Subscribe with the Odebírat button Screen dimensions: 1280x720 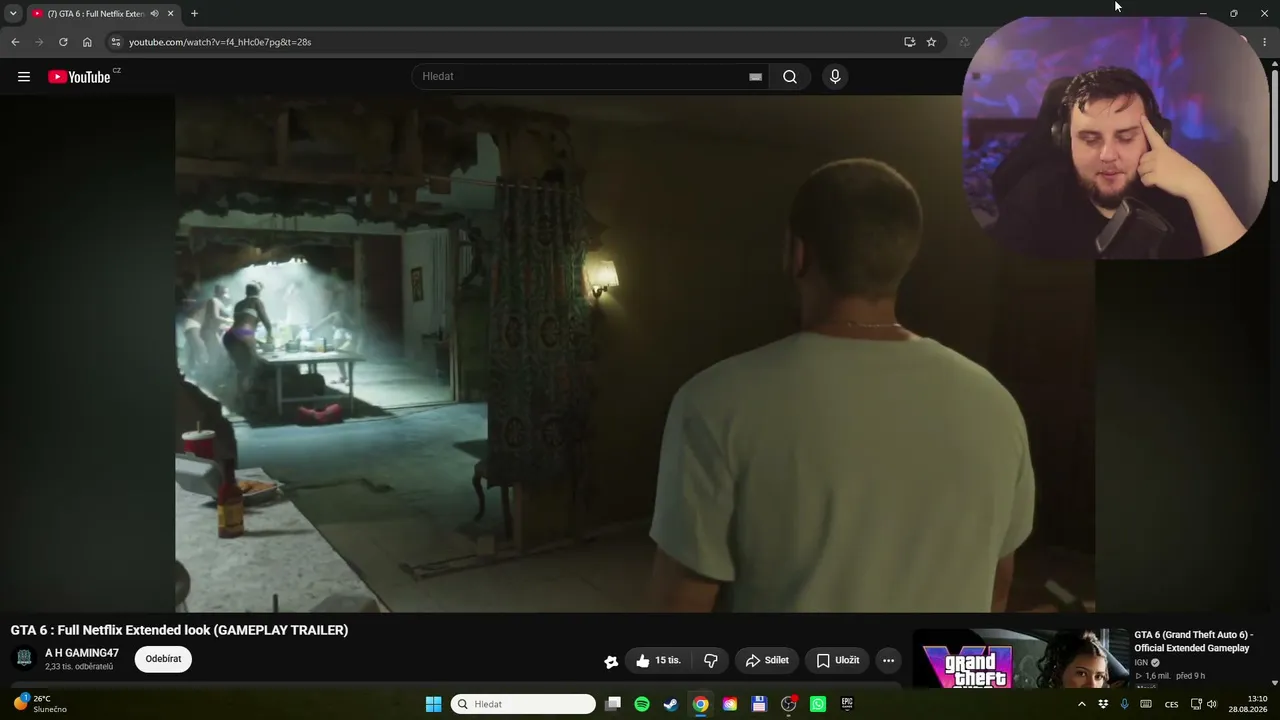pyautogui.click(x=163, y=659)
